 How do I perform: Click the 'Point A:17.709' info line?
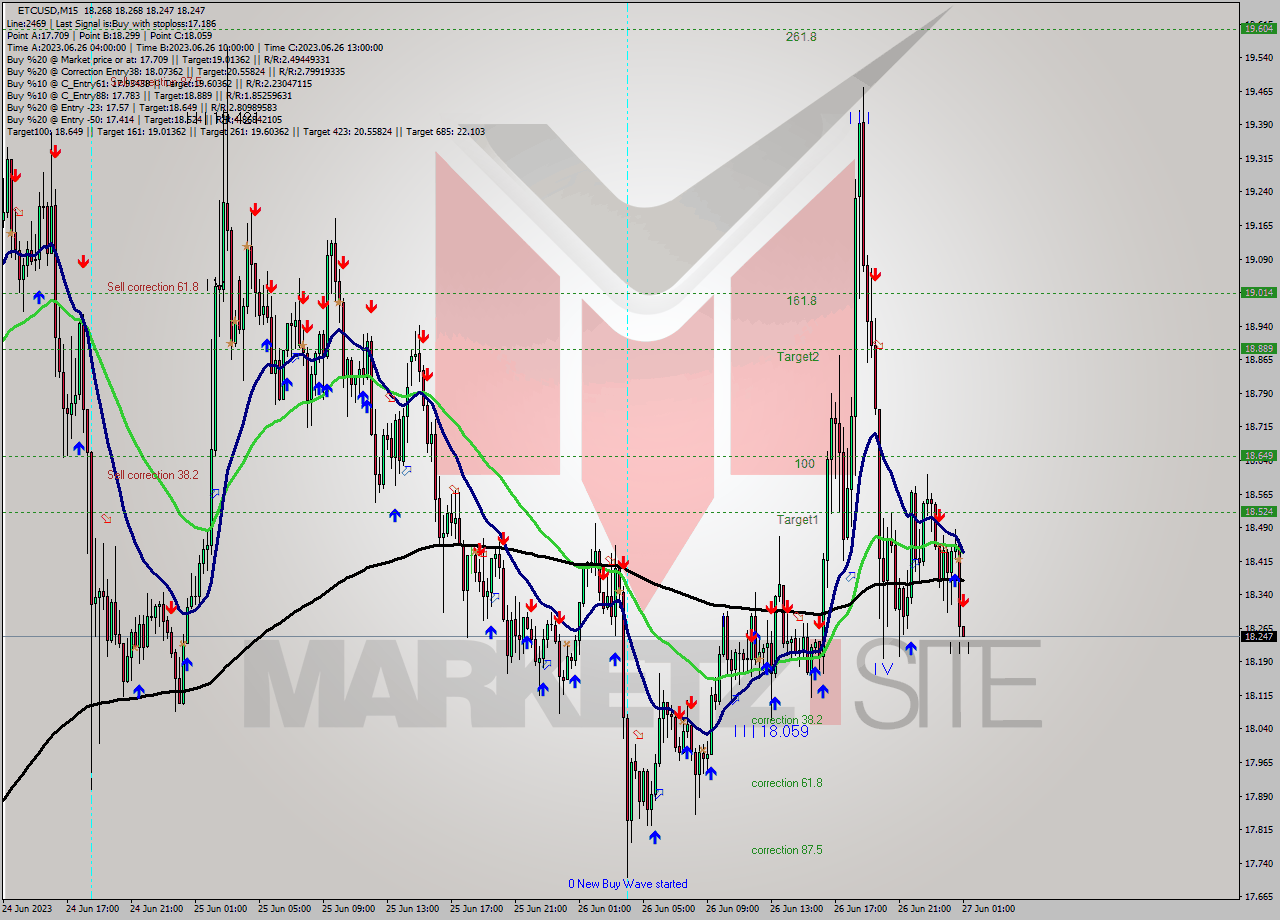pyautogui.click(x=108, y=35)
